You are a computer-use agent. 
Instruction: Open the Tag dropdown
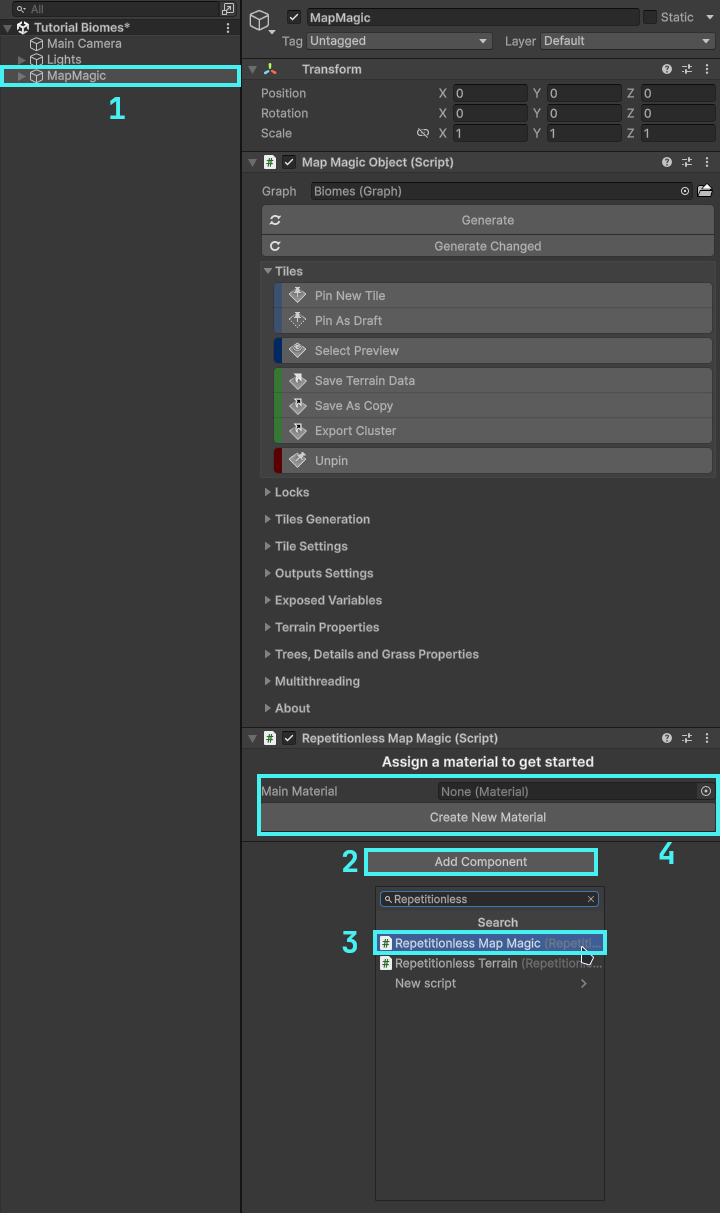399,41
